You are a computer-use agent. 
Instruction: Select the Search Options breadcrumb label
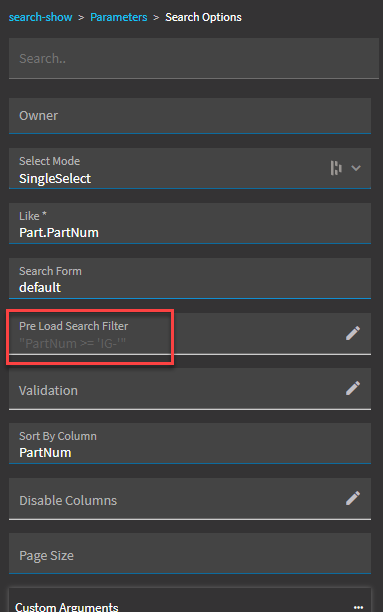point(203,17)
